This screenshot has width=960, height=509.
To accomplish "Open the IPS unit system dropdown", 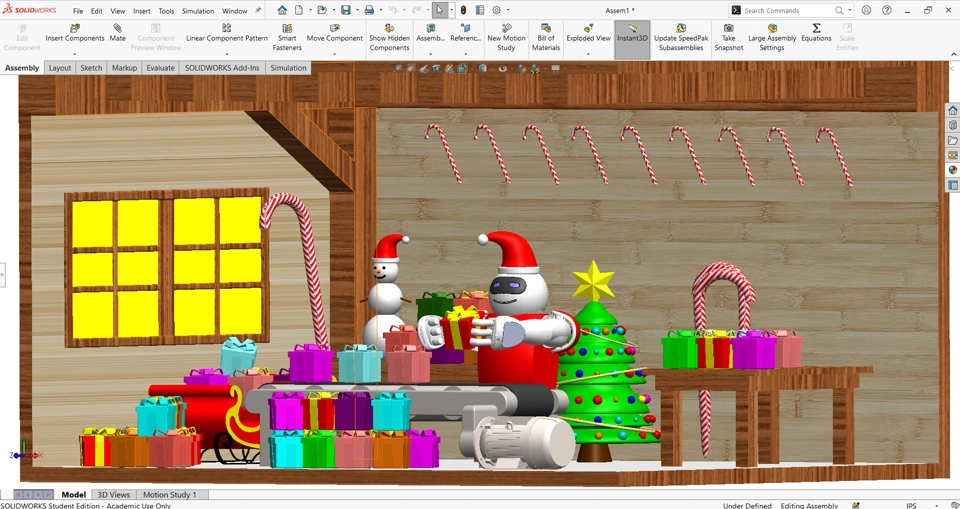I will click(912, 505).
